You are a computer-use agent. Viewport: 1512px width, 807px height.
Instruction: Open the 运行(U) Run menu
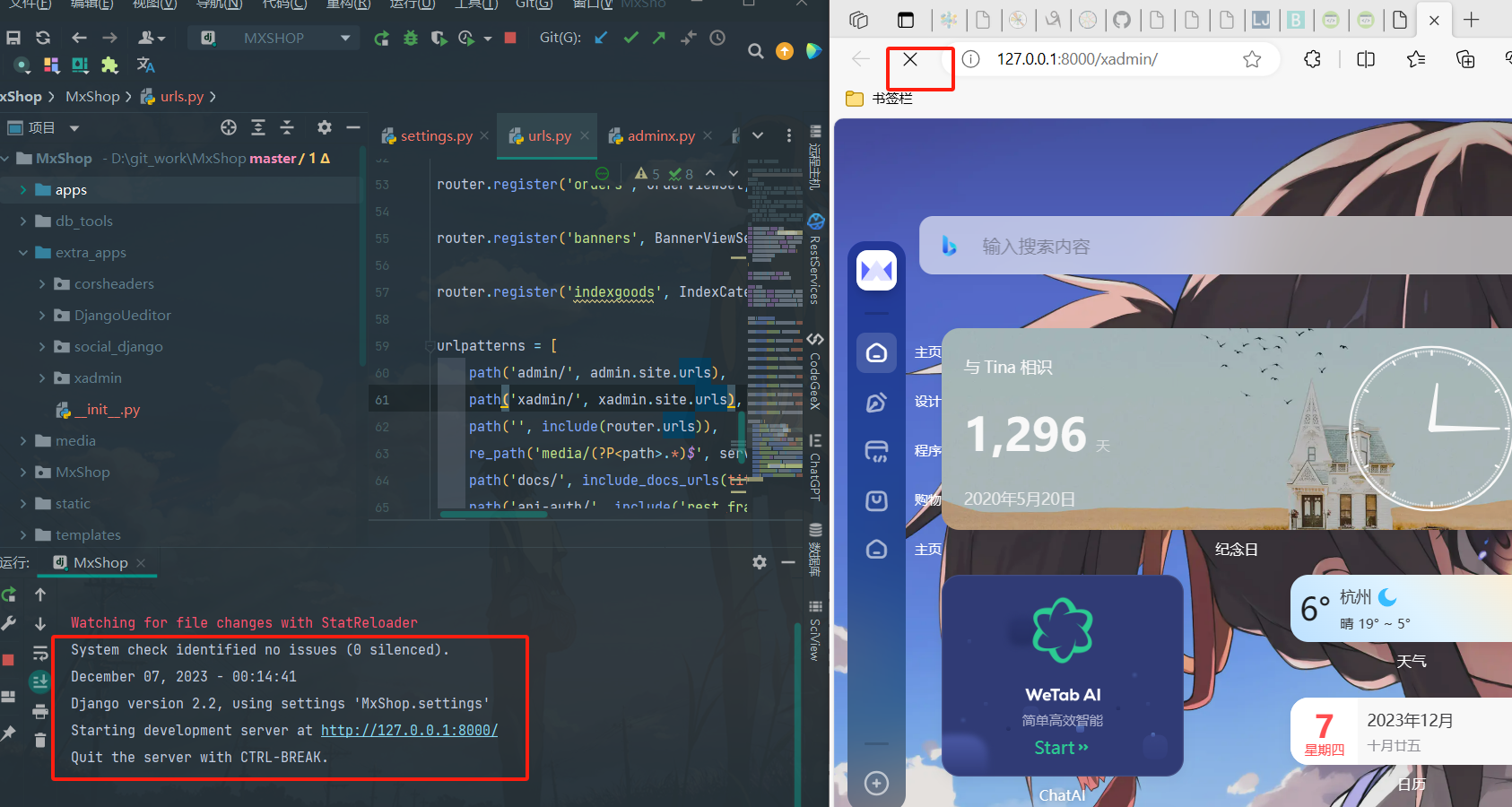(413, 4)
